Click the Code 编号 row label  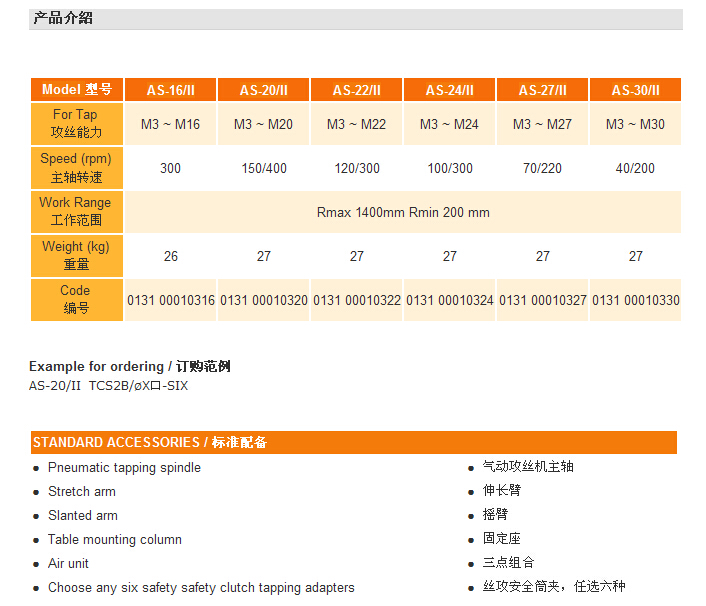pyautogui.click(x=76, y=299)
